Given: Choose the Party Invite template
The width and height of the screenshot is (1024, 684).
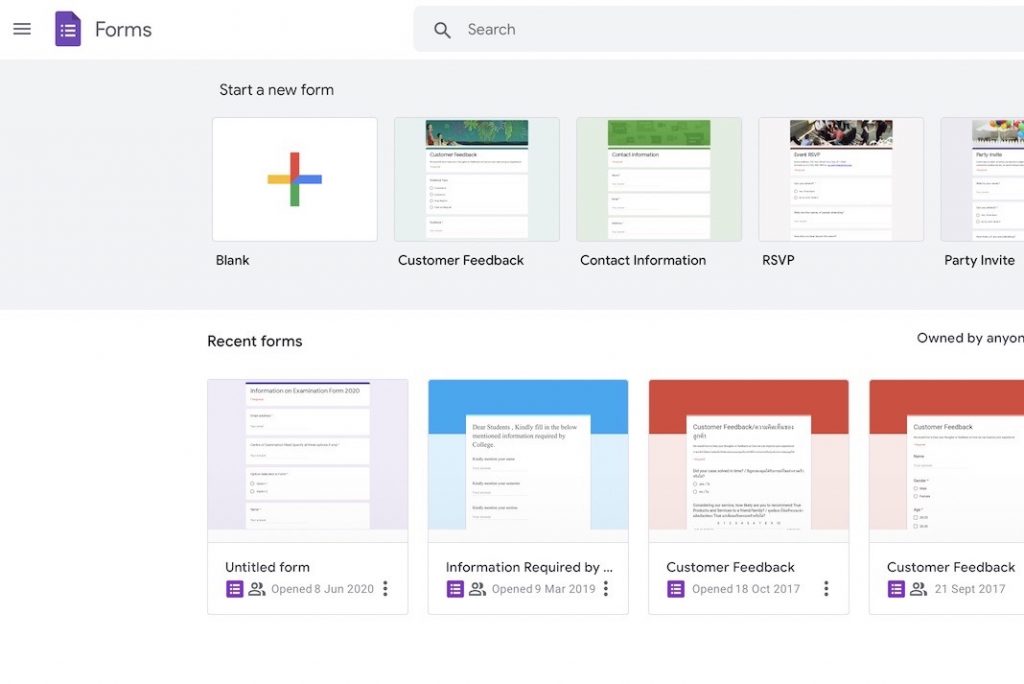Looking at the screenshot, I should click(x=982, y=180).
